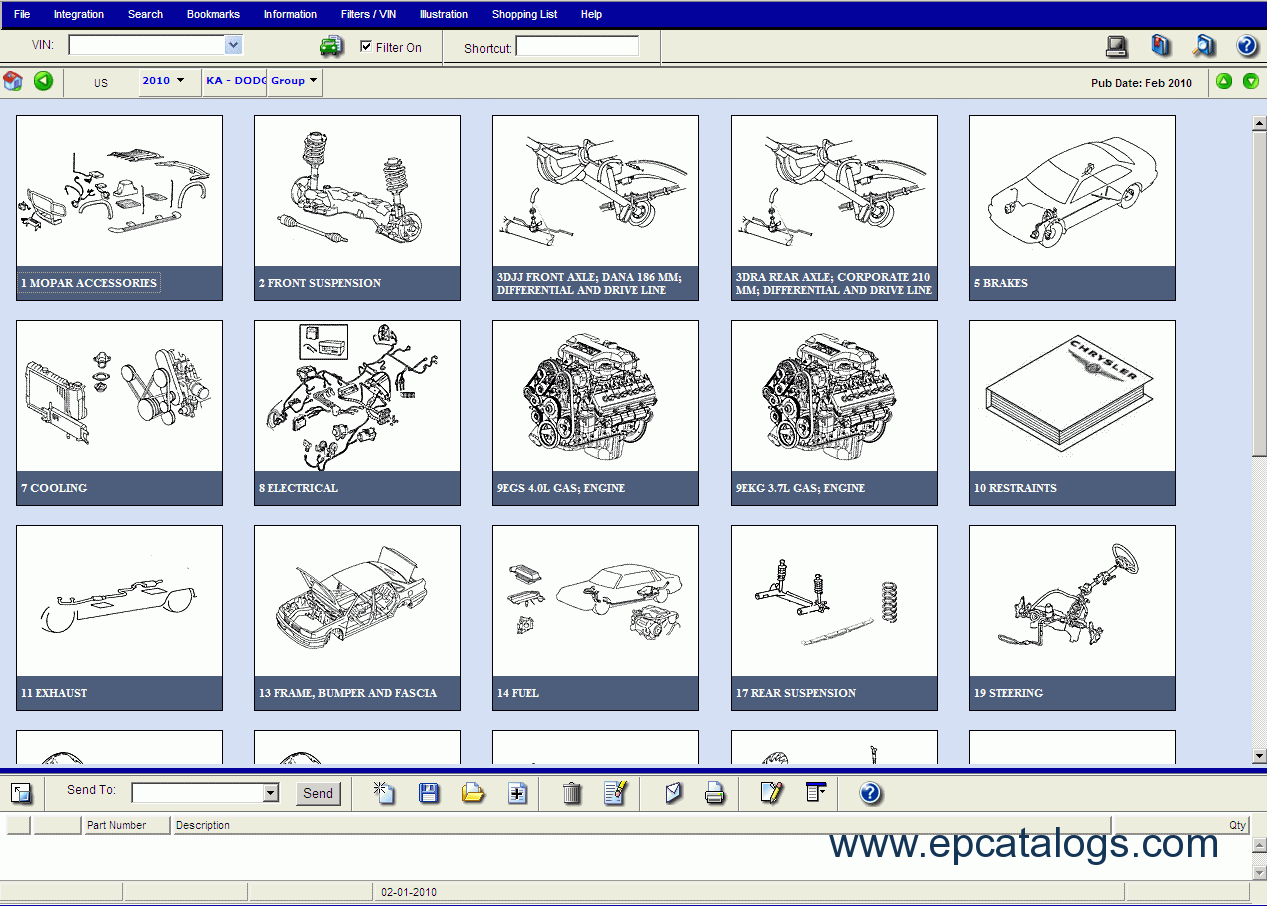Viewport: 1267px width, 906px height.
Task: Click the green page-down arrow icon
Action: pyautogui.click(x=1250, y=81)
